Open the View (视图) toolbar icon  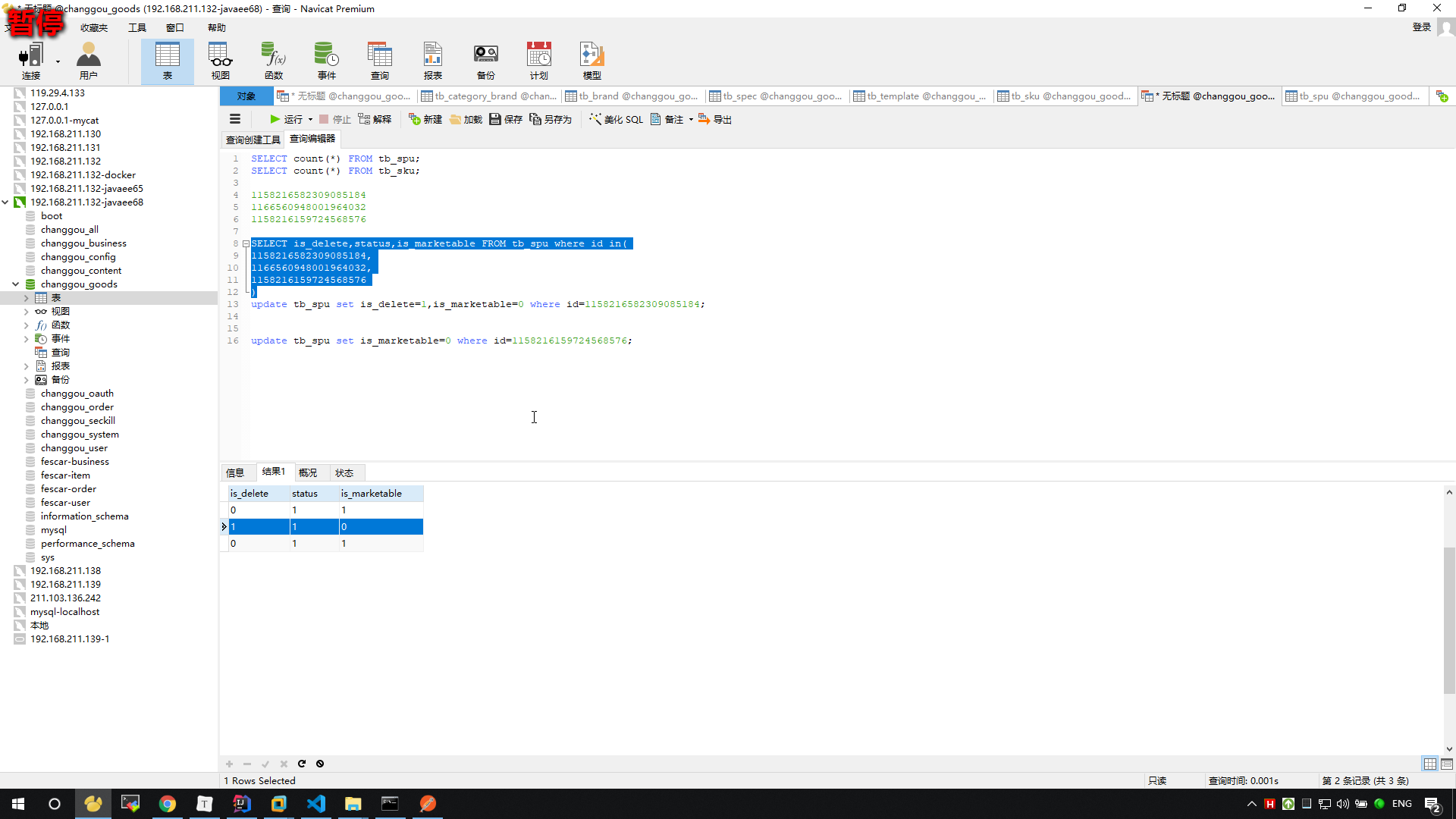221,61
